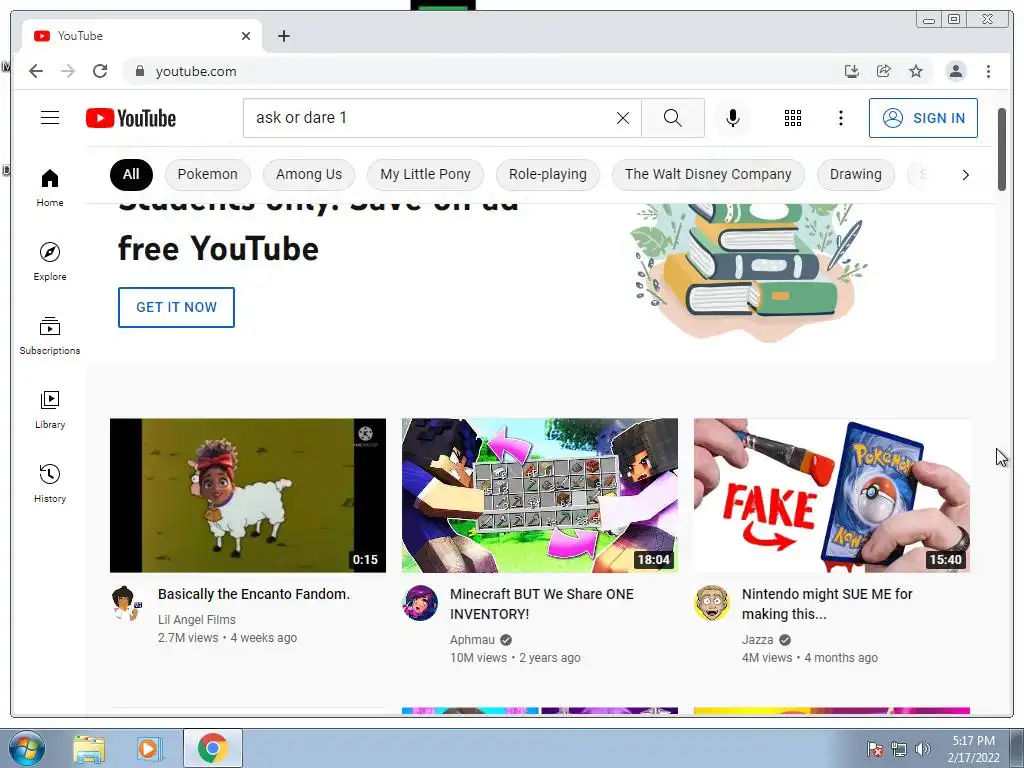Viewport: 1024px width, 768px height.
Task: Select the My Little Pony filter chip
Action: click(x=425, y=174)
